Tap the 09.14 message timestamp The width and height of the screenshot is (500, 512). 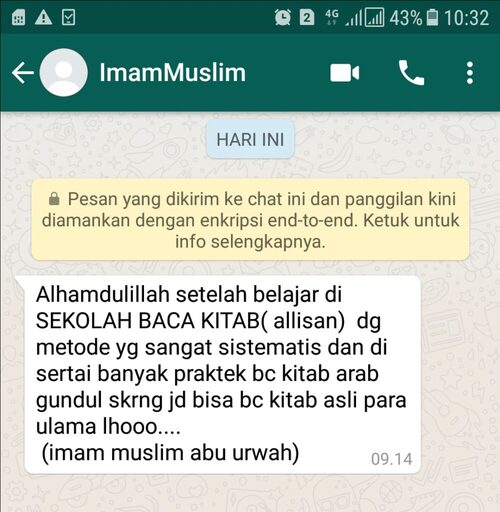coord(392,459)
